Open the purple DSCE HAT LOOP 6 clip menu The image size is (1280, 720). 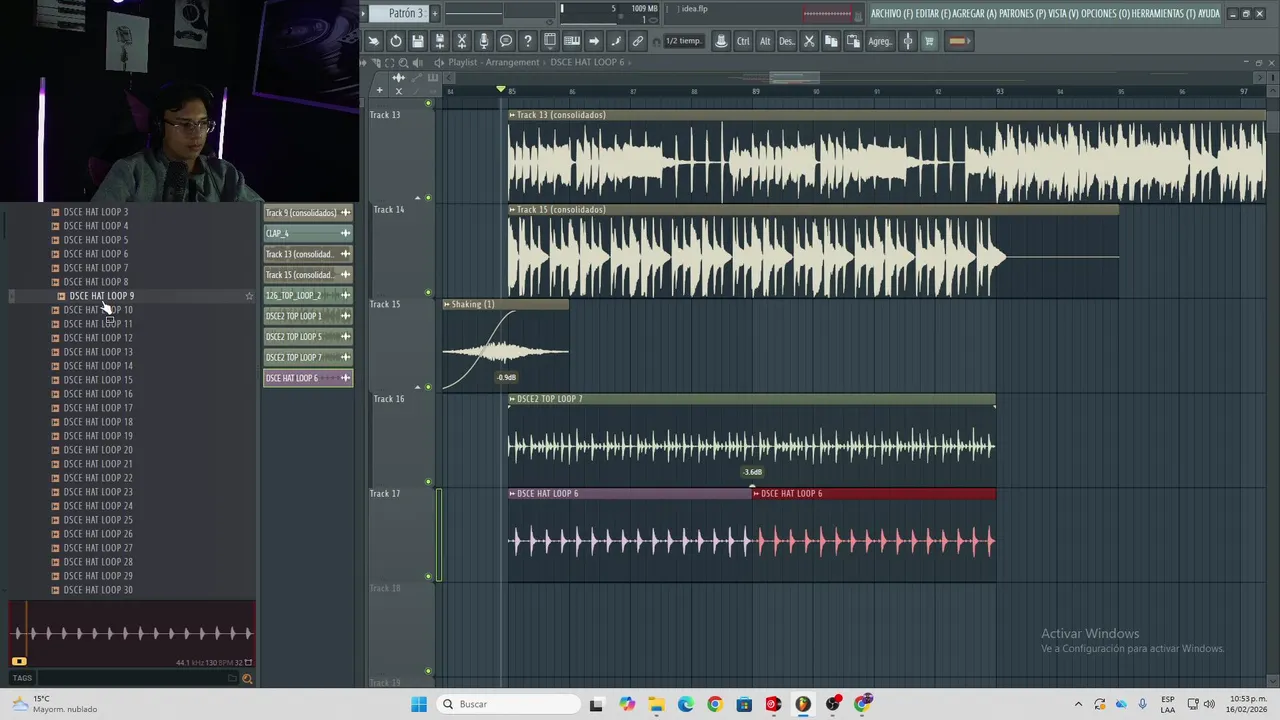pos(512,493)
